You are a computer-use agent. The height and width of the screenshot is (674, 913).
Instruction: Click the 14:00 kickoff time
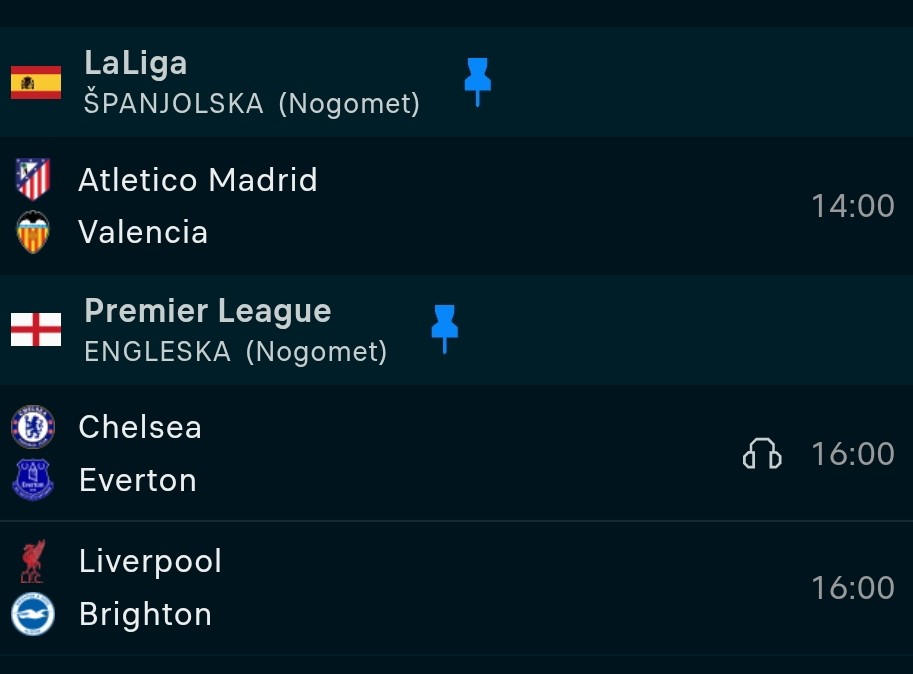click(x=852, y=206)
